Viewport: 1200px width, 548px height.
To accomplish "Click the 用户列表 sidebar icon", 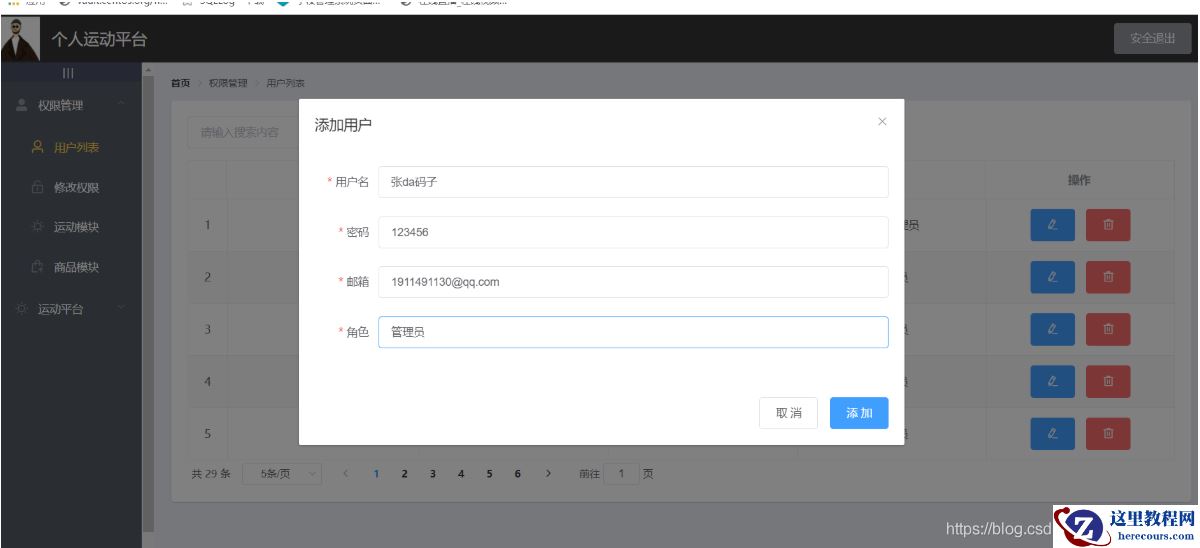I will (38, 147).
